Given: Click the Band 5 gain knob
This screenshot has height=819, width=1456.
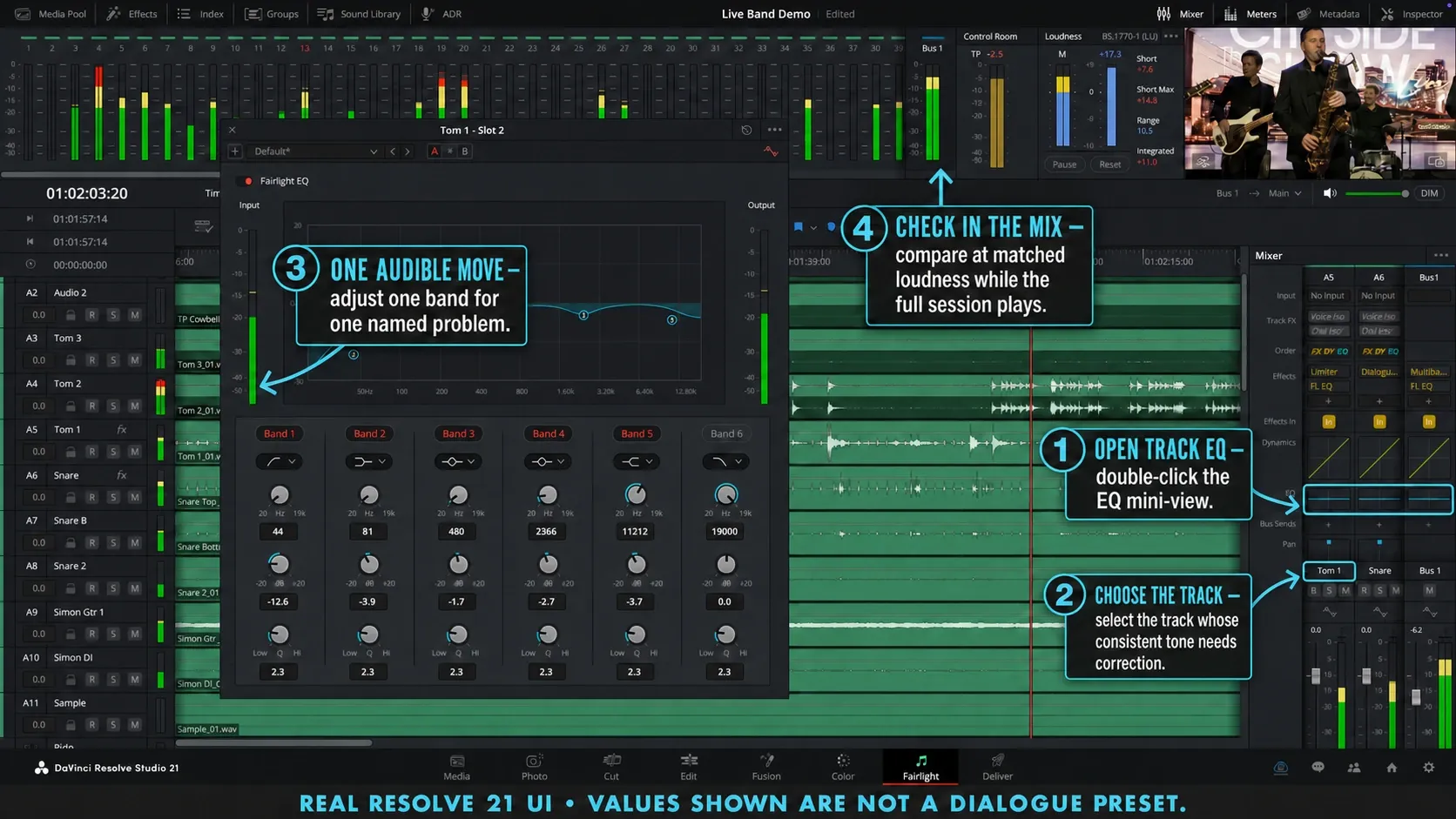Looking at the screenshot, I should [637, 564].
